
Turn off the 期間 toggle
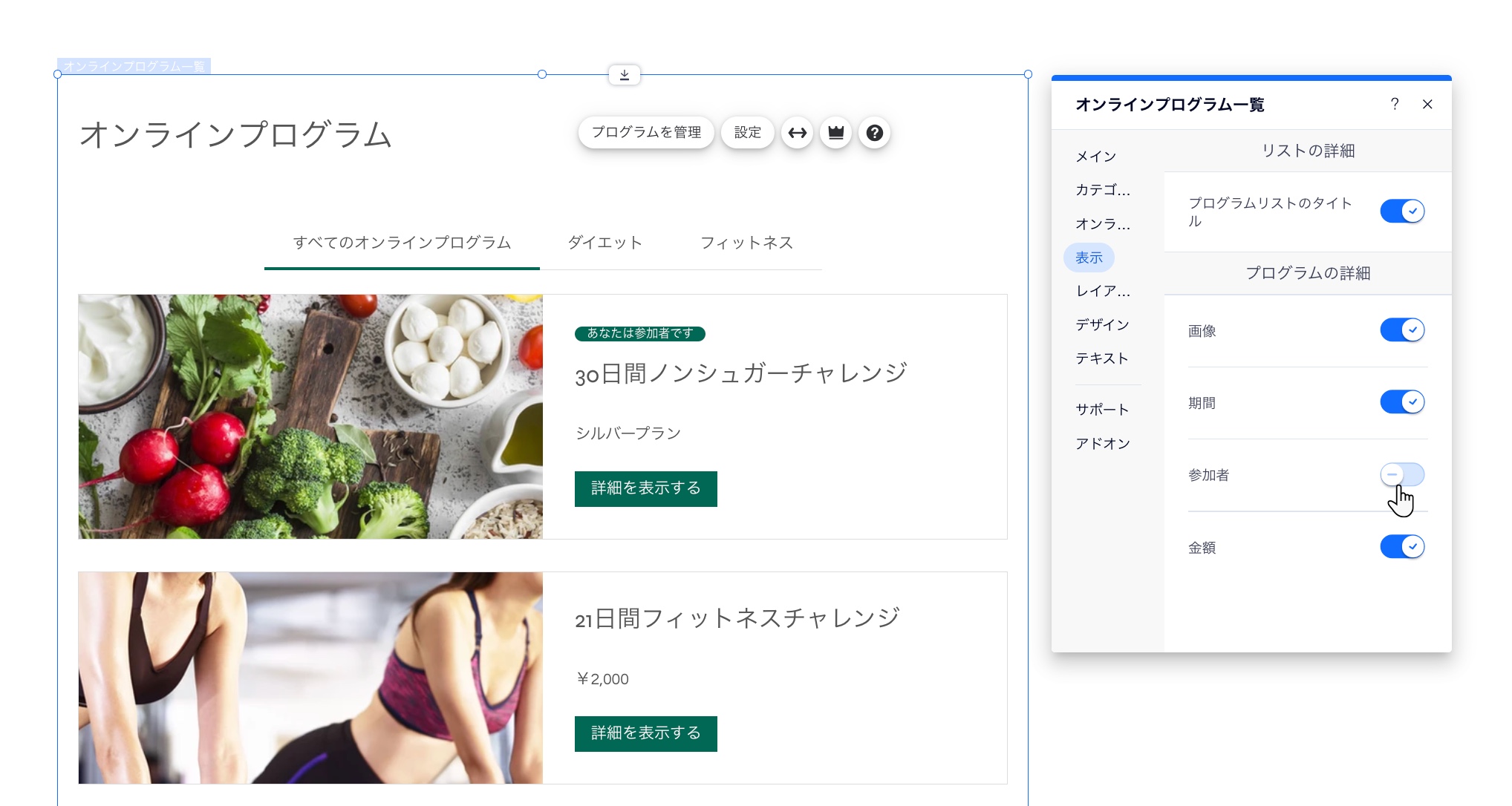pyautogui.click(x=1402, y=402)
